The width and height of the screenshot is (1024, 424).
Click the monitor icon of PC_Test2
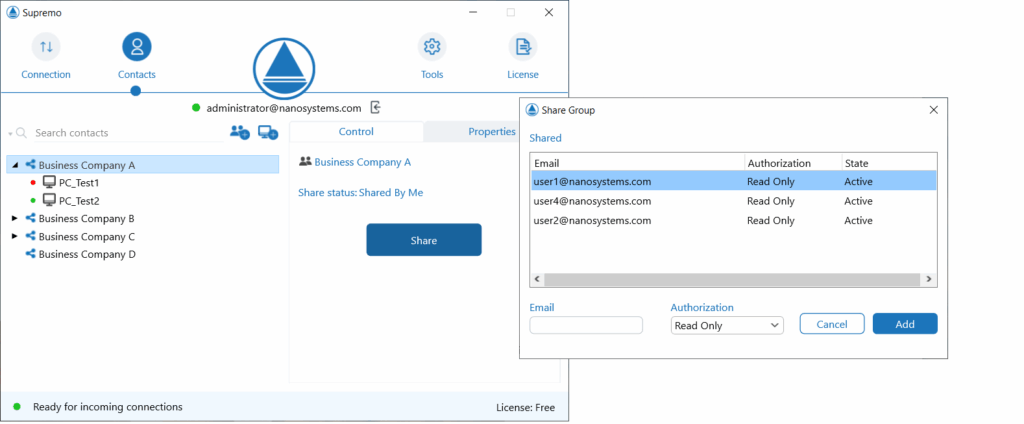(x=49, y=201)
